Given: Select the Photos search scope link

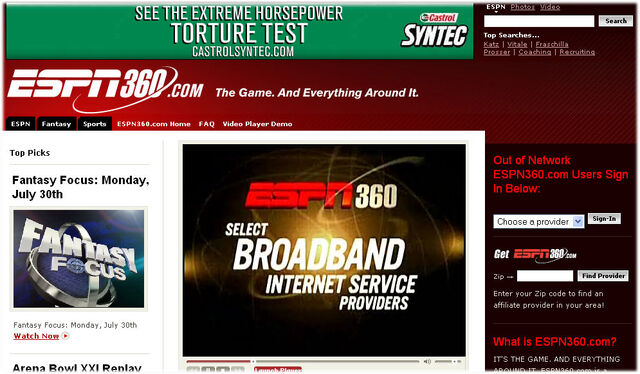Looking at the screenshot, I should [x=522, y=7].
